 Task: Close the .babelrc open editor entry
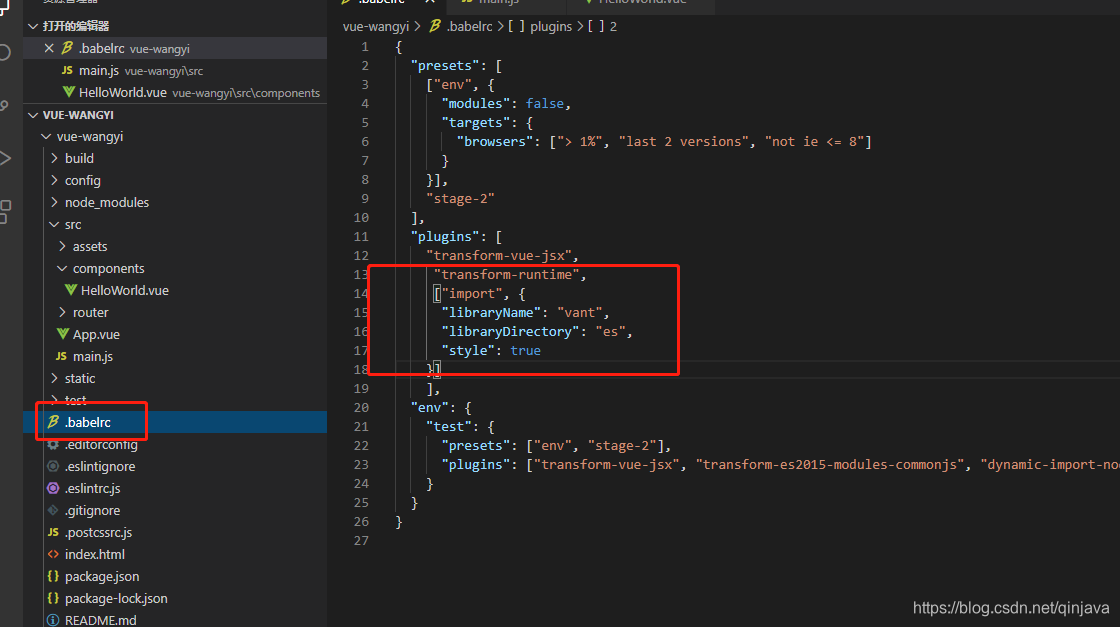(49, 49)
